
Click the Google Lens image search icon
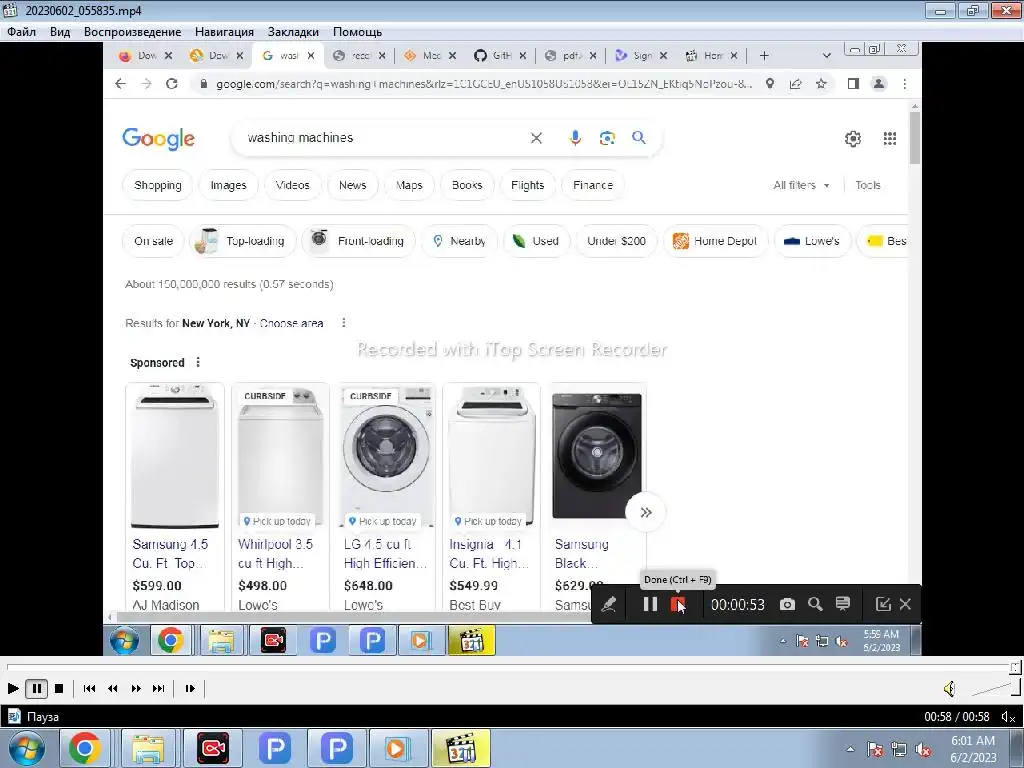coord(607,138)
